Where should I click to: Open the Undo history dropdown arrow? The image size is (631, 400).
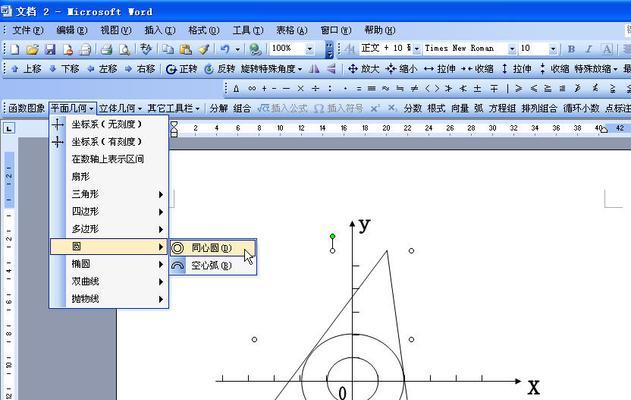coord(238,49)
